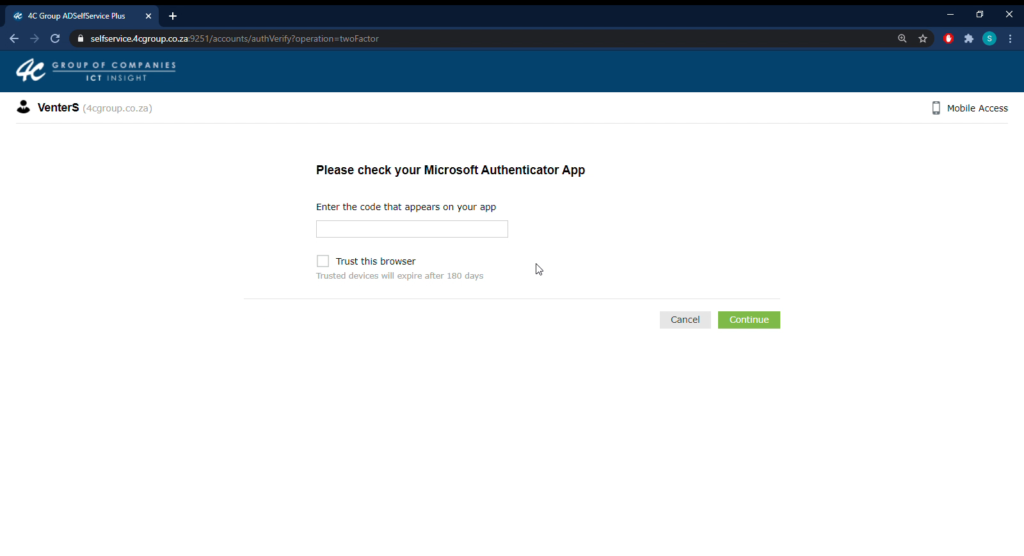The height and width of the screenshot is (556, 1024).
Task: Click the browser forward arrow icon
Action: pos(35,39)
